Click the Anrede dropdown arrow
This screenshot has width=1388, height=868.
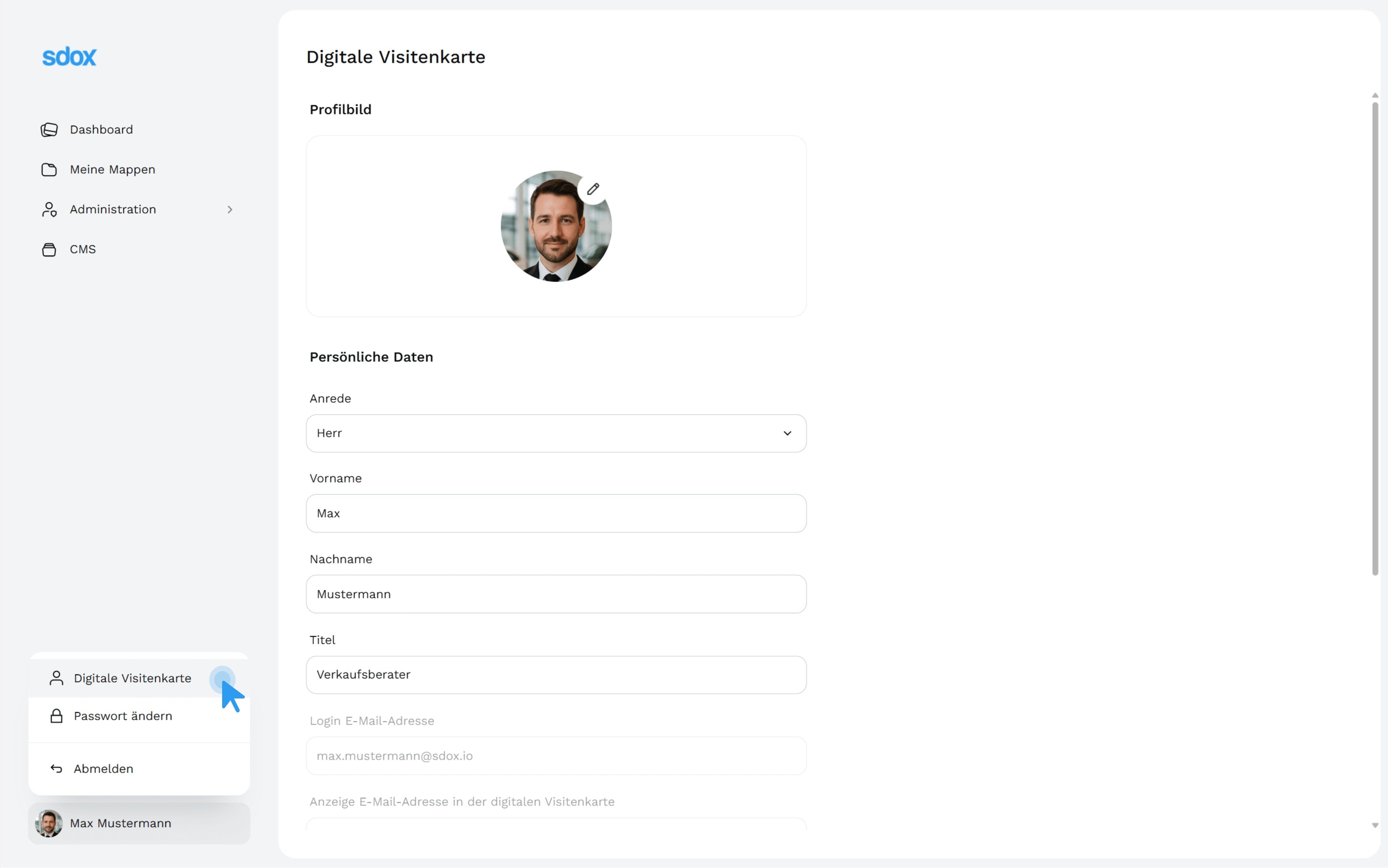coord(787,433)
